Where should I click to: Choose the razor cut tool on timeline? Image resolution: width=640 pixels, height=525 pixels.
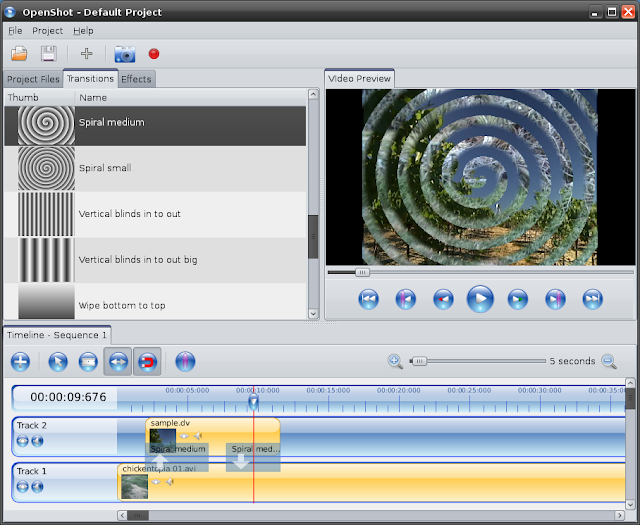click(88, 362)
